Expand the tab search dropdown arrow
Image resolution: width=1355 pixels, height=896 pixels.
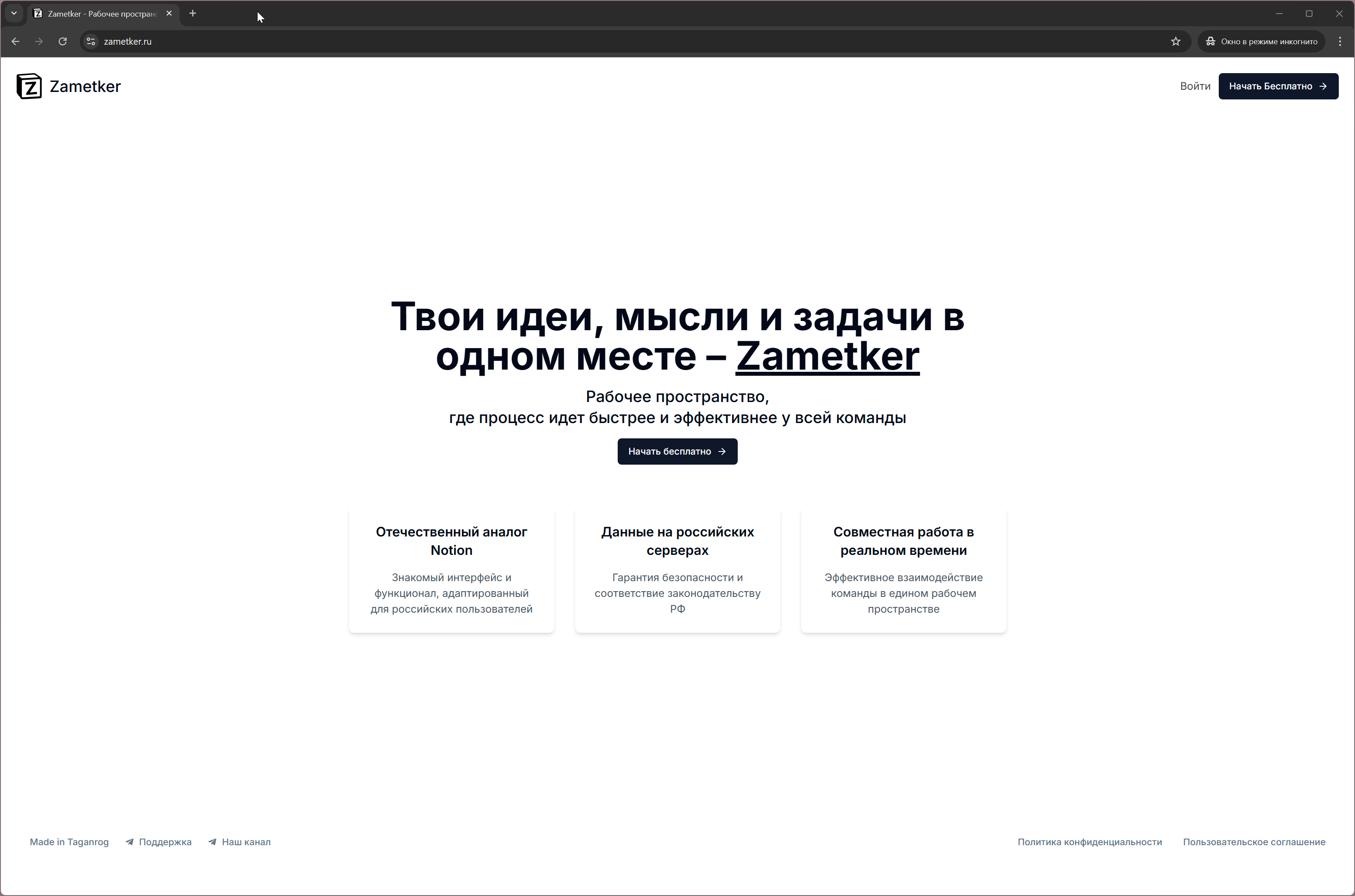pyautogui.click(x=14, y=13)
